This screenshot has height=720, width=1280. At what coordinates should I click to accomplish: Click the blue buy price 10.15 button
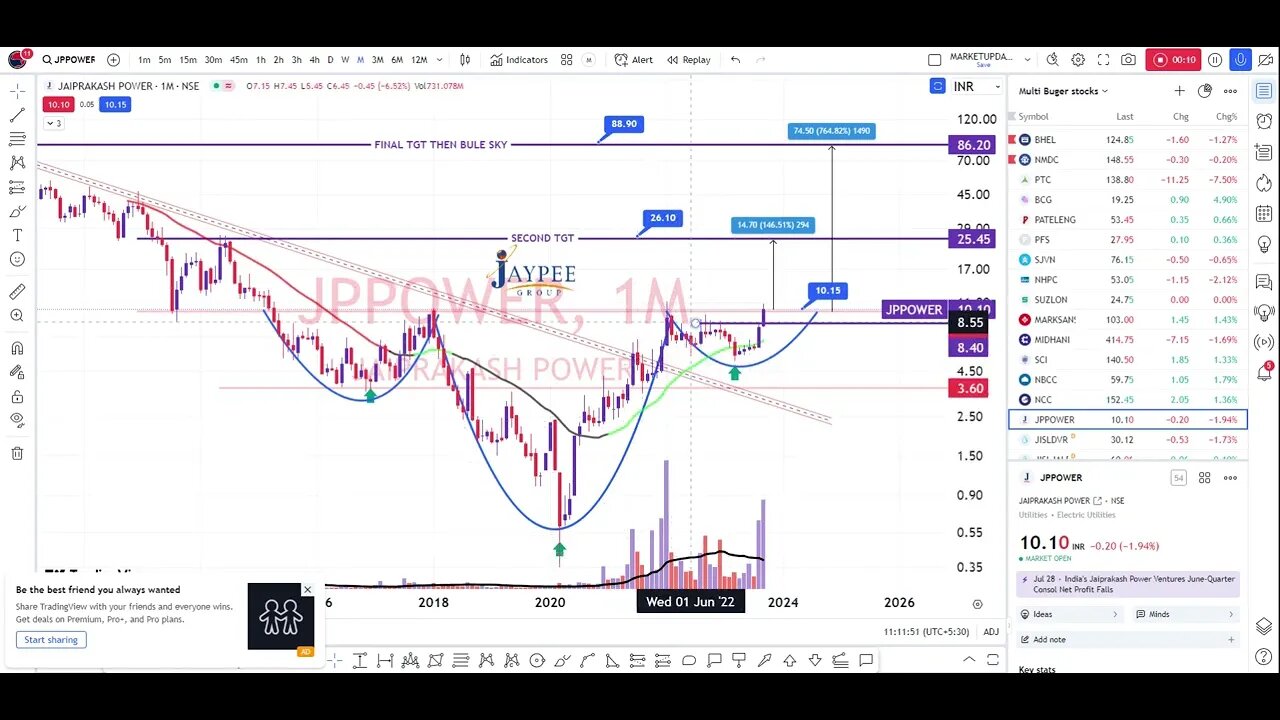tap(115, 105)
